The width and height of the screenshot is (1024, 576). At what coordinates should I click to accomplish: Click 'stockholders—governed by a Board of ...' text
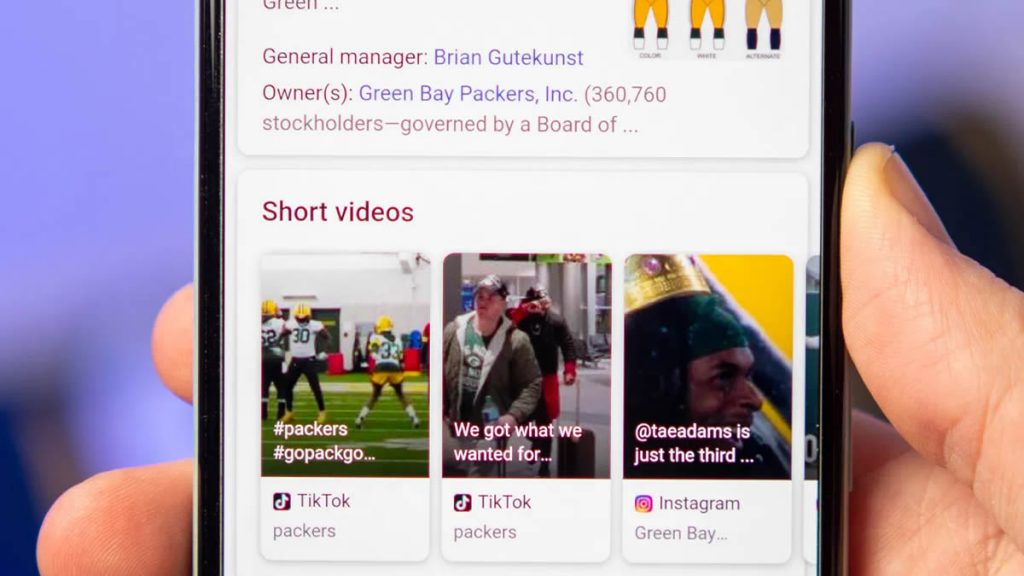click(x=450, y=124)
